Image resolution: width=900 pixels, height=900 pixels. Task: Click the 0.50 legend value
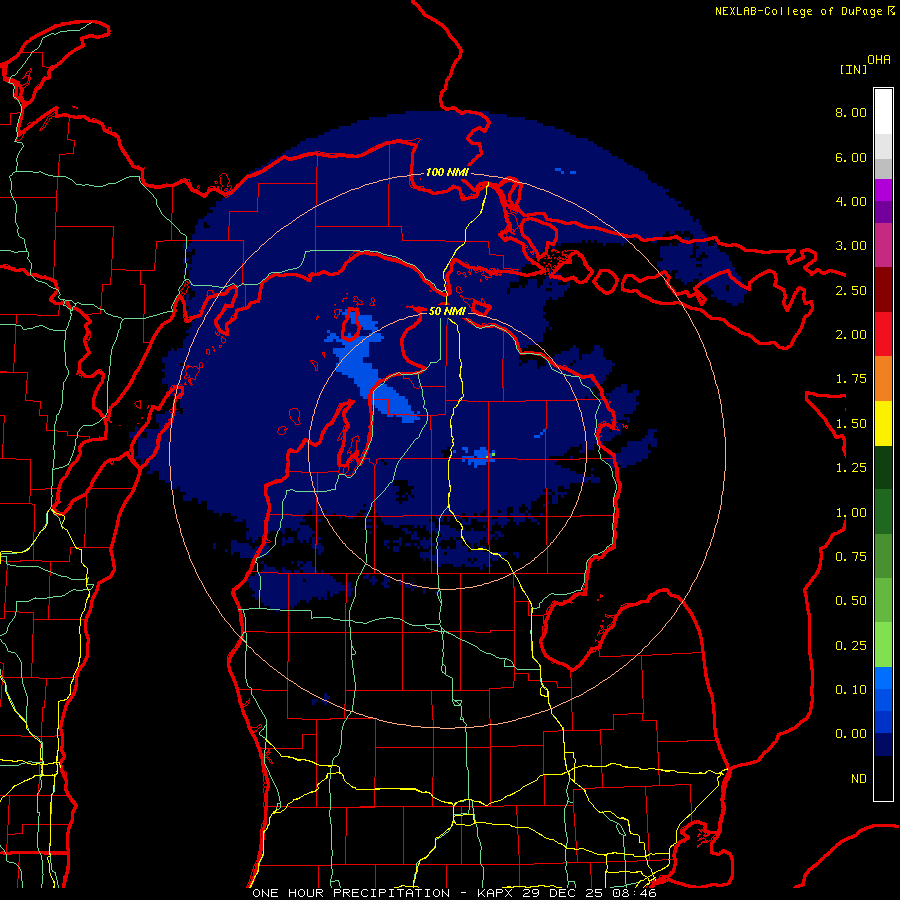(x=851, y=601)
